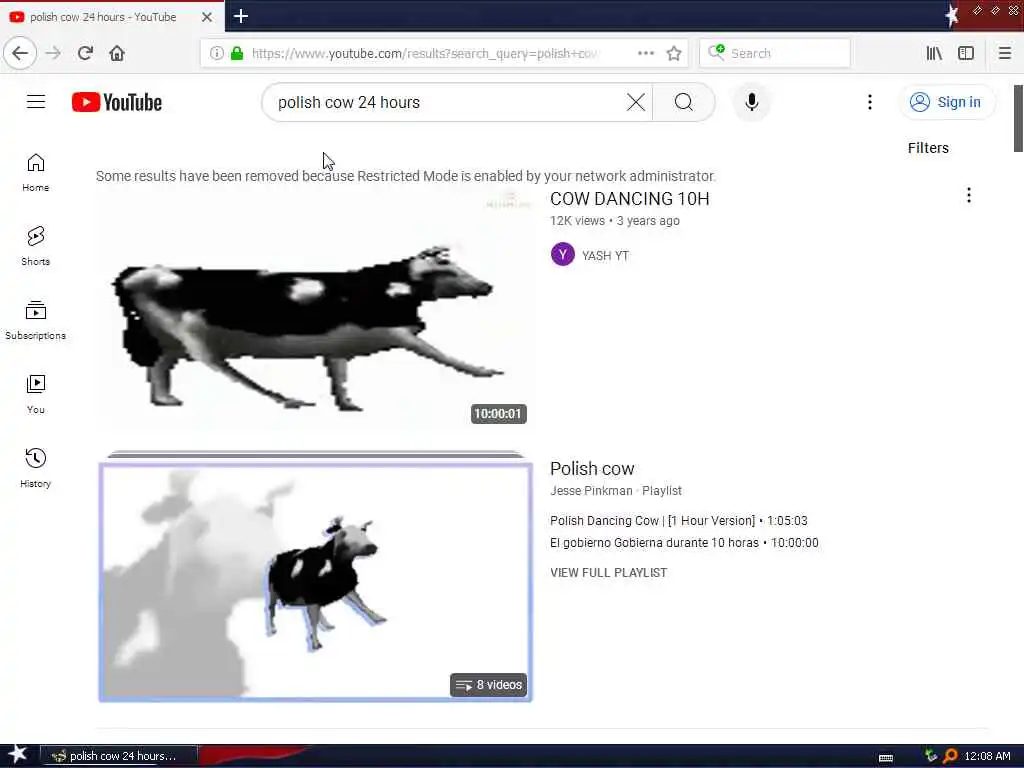This screenshot has height=768, width=1024.
Task: Open Shorts in YouTube sidebar
Action: [35, 246]
